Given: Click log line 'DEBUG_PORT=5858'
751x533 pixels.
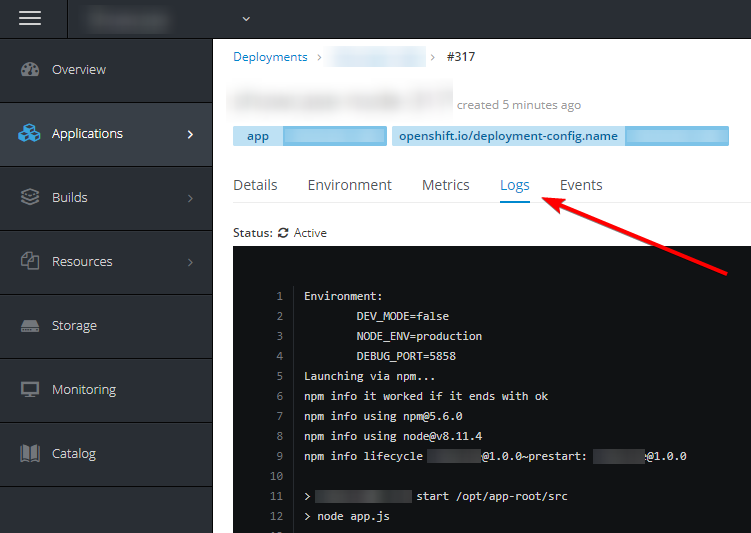Looking at the screenshot, I should point(406,356).
